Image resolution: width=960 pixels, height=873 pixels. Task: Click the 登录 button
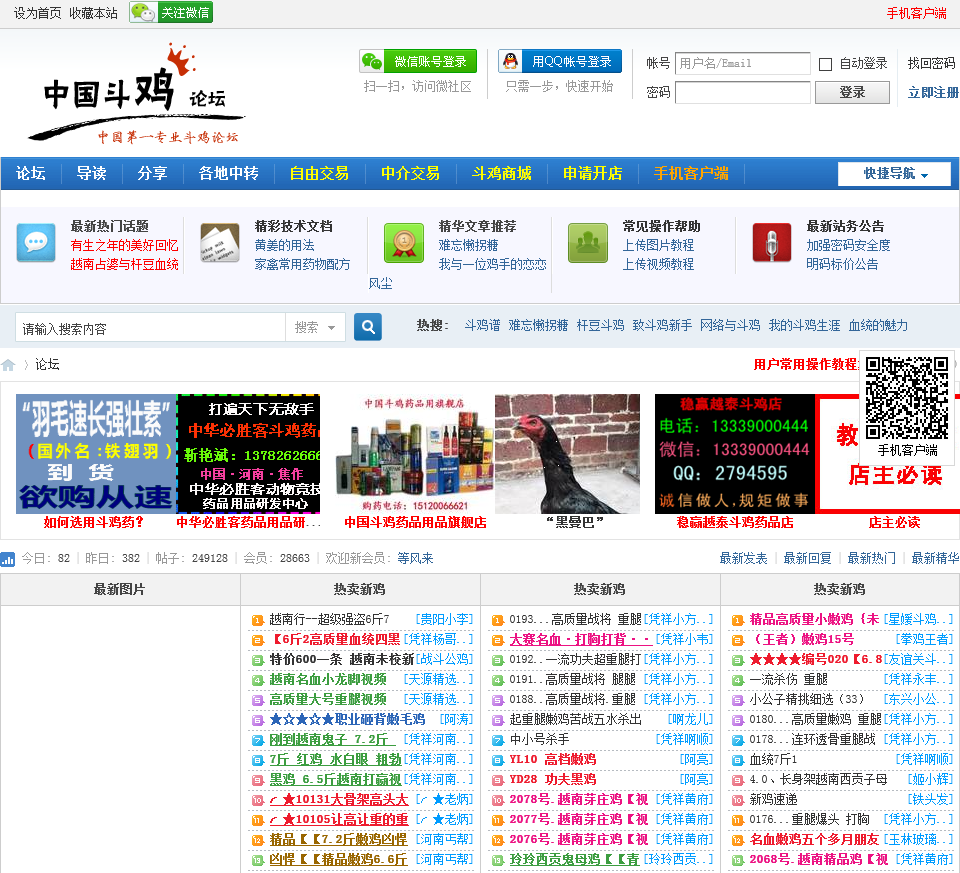point(852,92)
